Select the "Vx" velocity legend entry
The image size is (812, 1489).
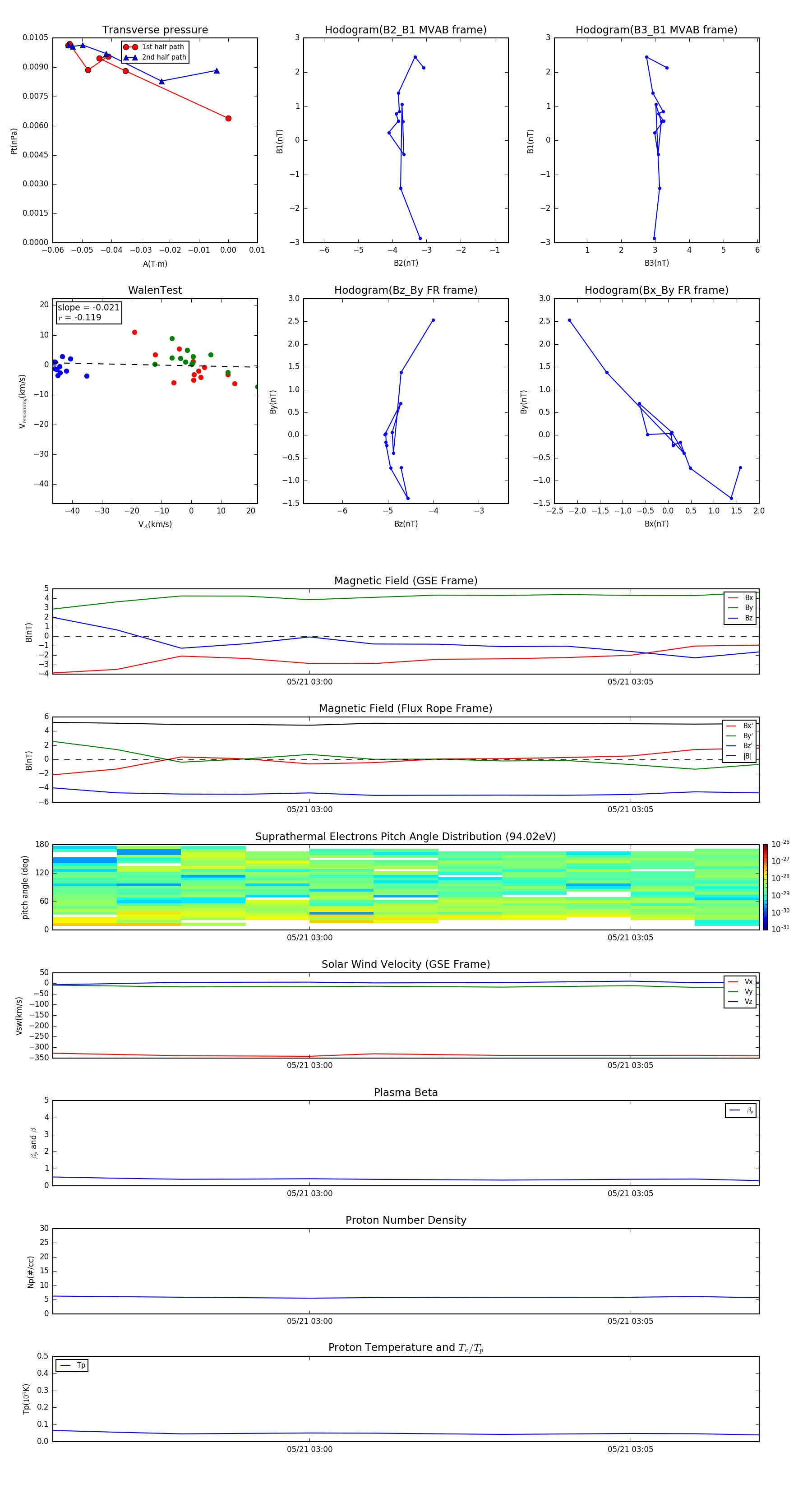[x=740, y=981]
